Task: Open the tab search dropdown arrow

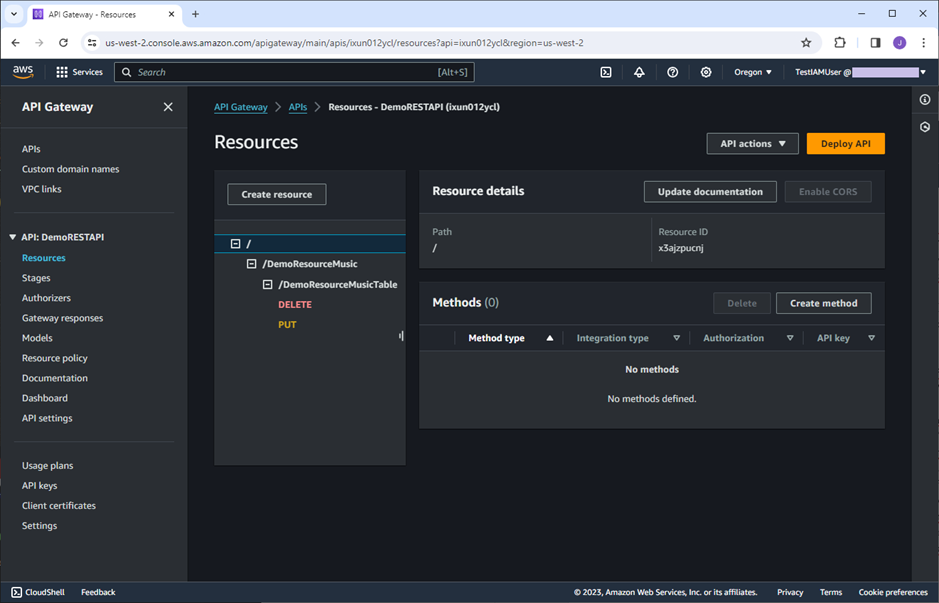Action: coord(14,14)
